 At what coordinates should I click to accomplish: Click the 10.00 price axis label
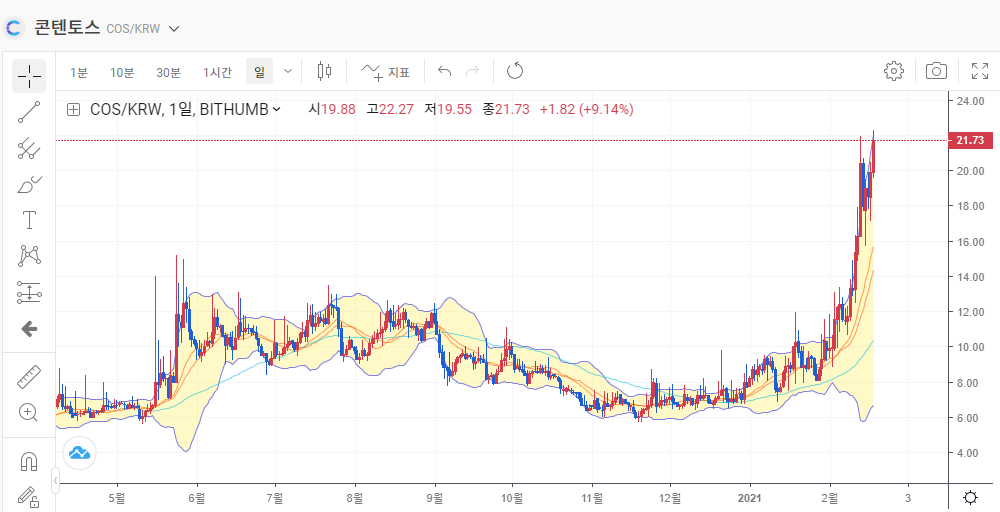(969, 347)
